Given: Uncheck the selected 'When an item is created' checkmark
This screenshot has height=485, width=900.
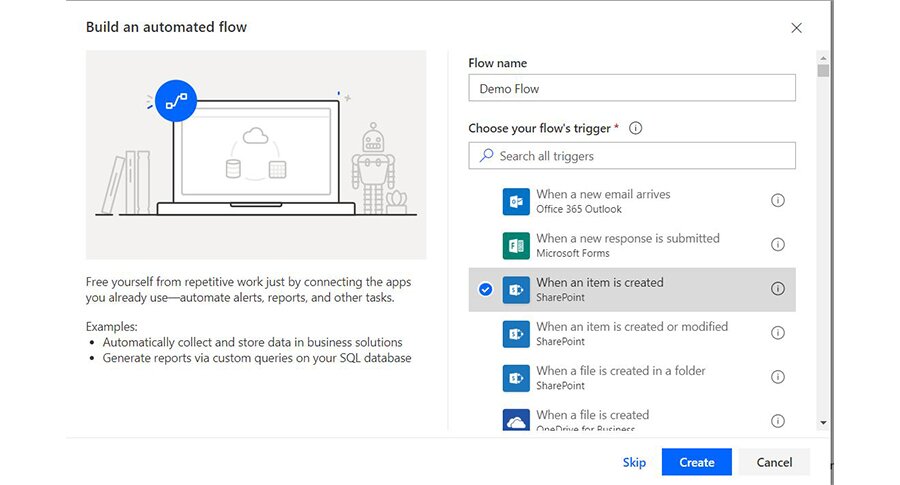Looking at the screenshot, I should [x=486, y=289].
